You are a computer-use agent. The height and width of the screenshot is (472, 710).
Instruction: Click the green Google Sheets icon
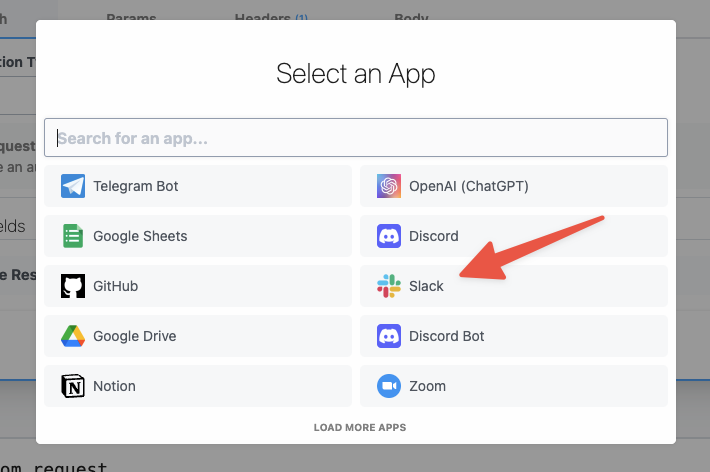tap(73, 236)
